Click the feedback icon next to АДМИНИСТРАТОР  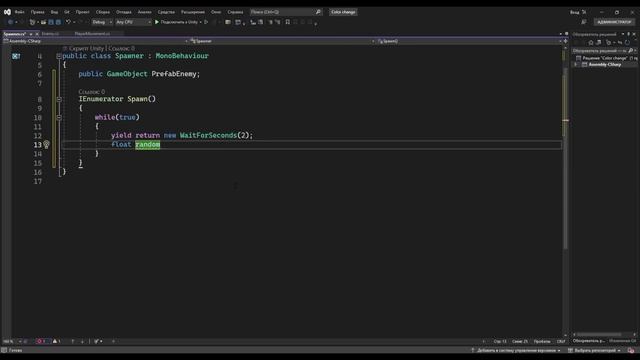pos(584,22)
